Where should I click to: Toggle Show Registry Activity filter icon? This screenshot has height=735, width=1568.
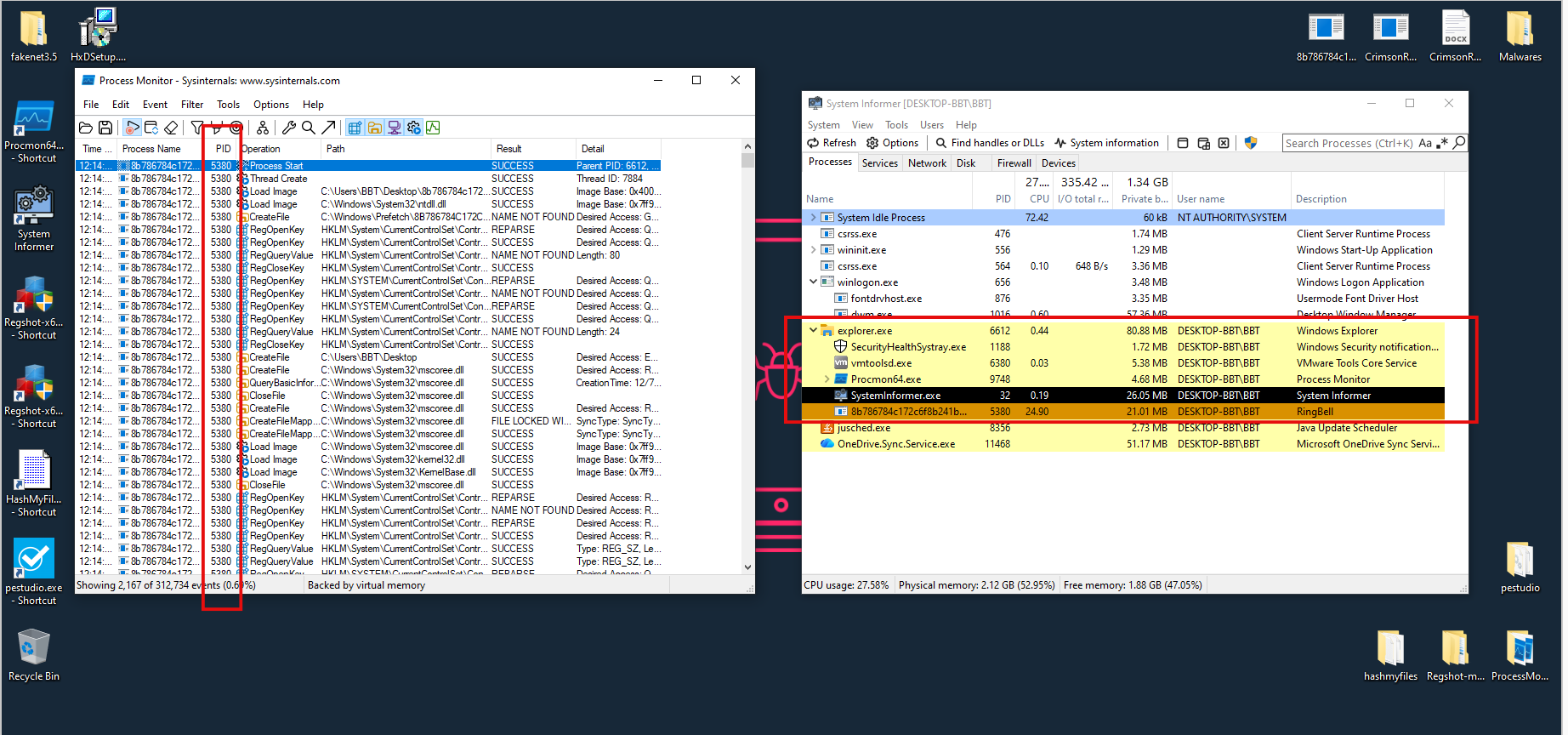coord(355,128)
